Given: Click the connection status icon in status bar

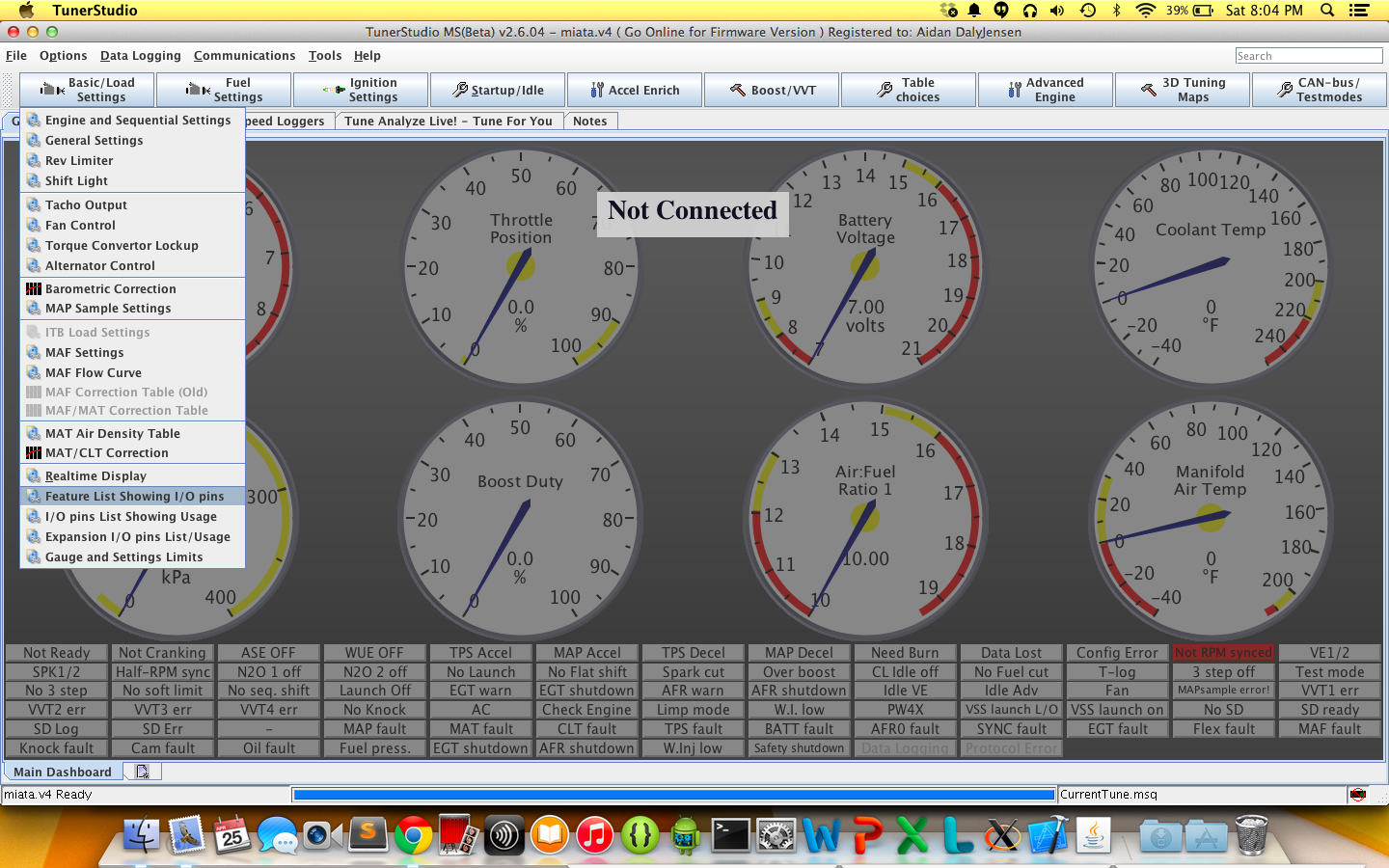Looking at the screenshot, I should click(1358, 795).
